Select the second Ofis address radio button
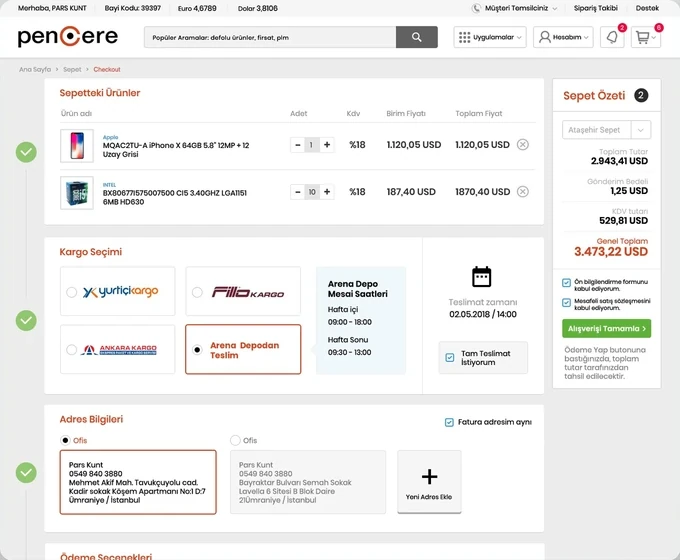Screen dimensions: 680x560 (235, 440)
